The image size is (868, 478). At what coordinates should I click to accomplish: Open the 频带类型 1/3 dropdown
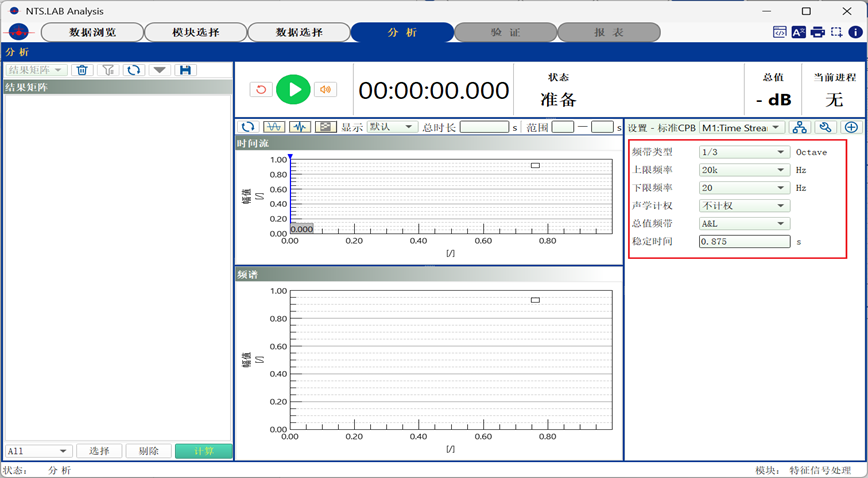pos(743,152)
